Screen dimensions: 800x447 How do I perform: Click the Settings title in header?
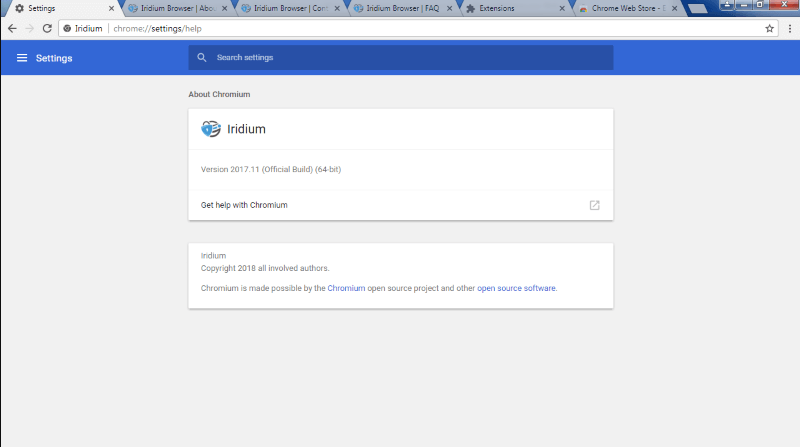point(54,58)
